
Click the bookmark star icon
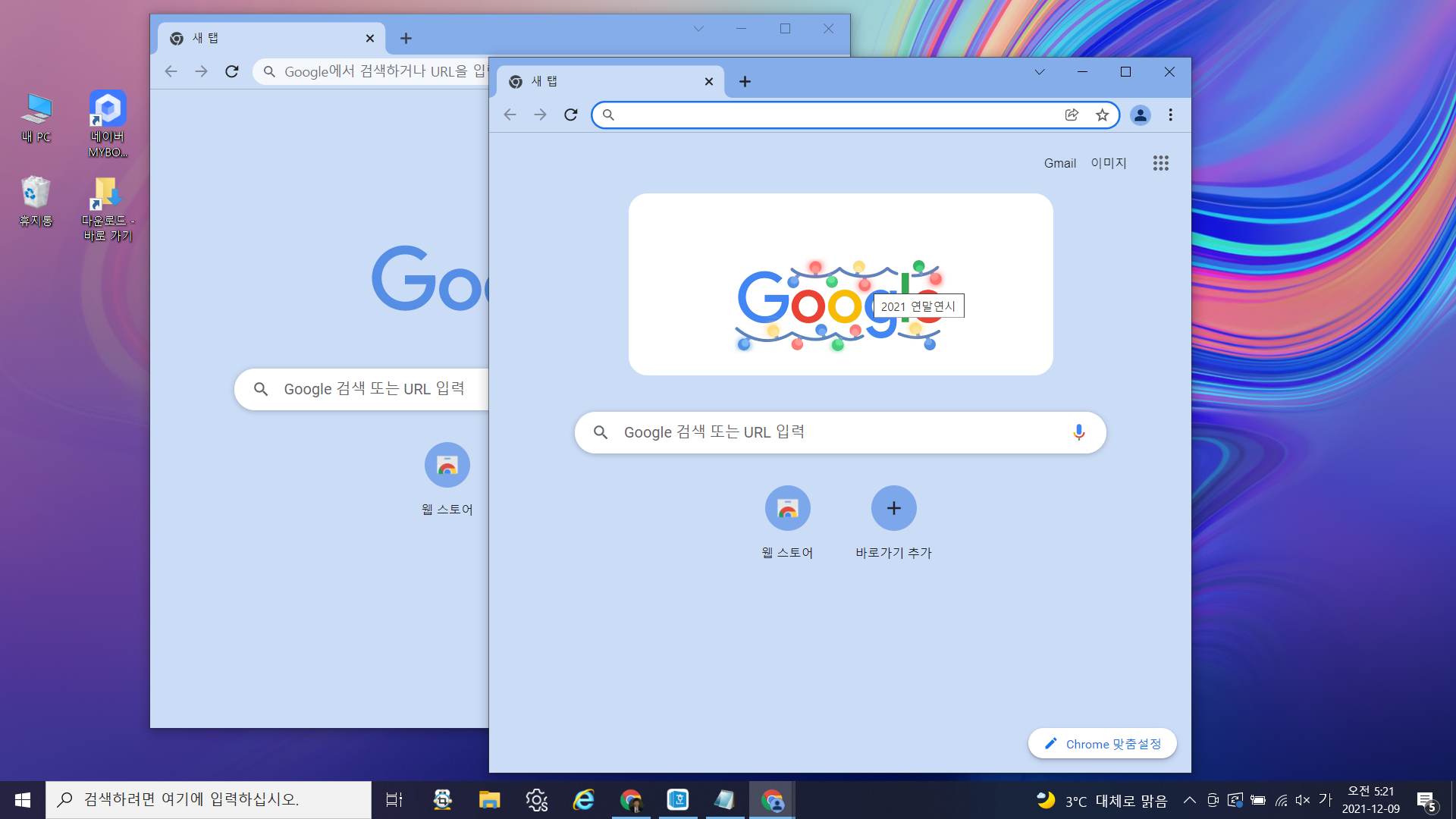pyautogui.click(x=1102, y=115)
